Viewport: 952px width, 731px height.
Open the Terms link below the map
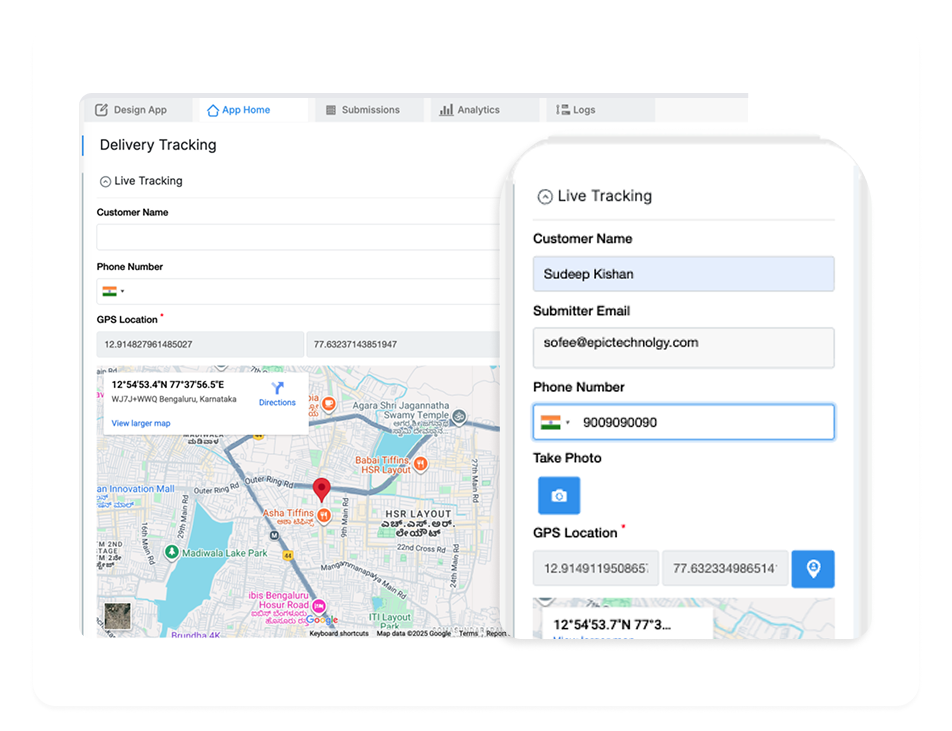pyautogui.click(x=467, y=632)
